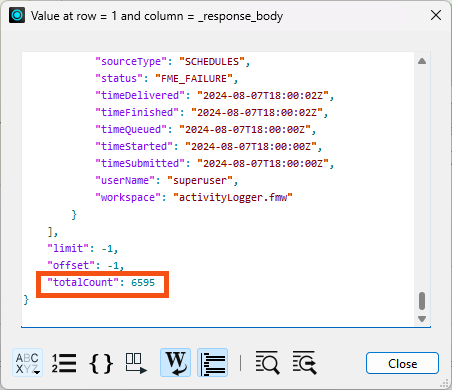Click the find next search icon
Image resolution: width=452 pixels, height=390 pixels.
tap(305, 363)
